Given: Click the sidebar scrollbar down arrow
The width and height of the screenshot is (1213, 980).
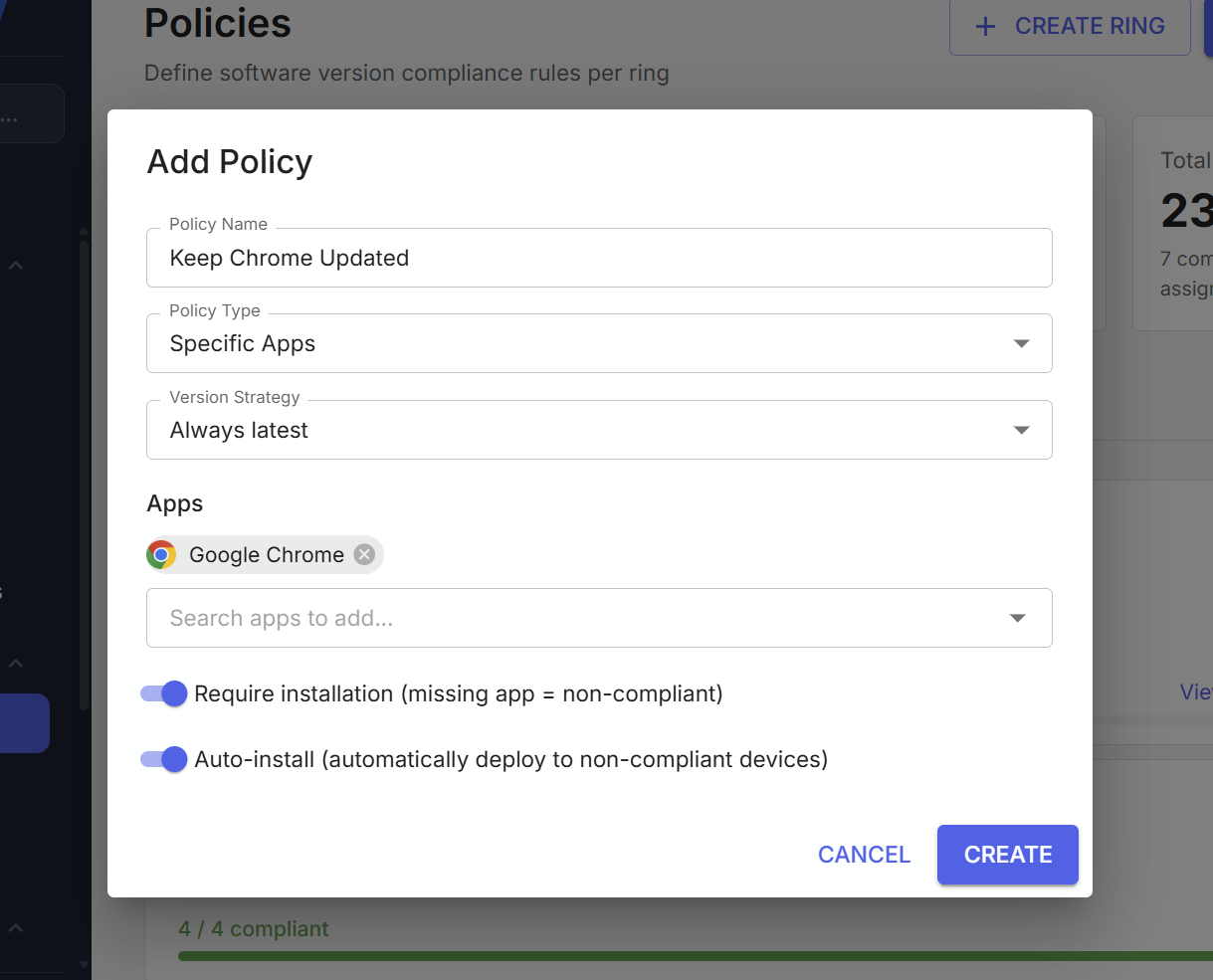Looking at the screenshot, I should click(x=84, y=965).
